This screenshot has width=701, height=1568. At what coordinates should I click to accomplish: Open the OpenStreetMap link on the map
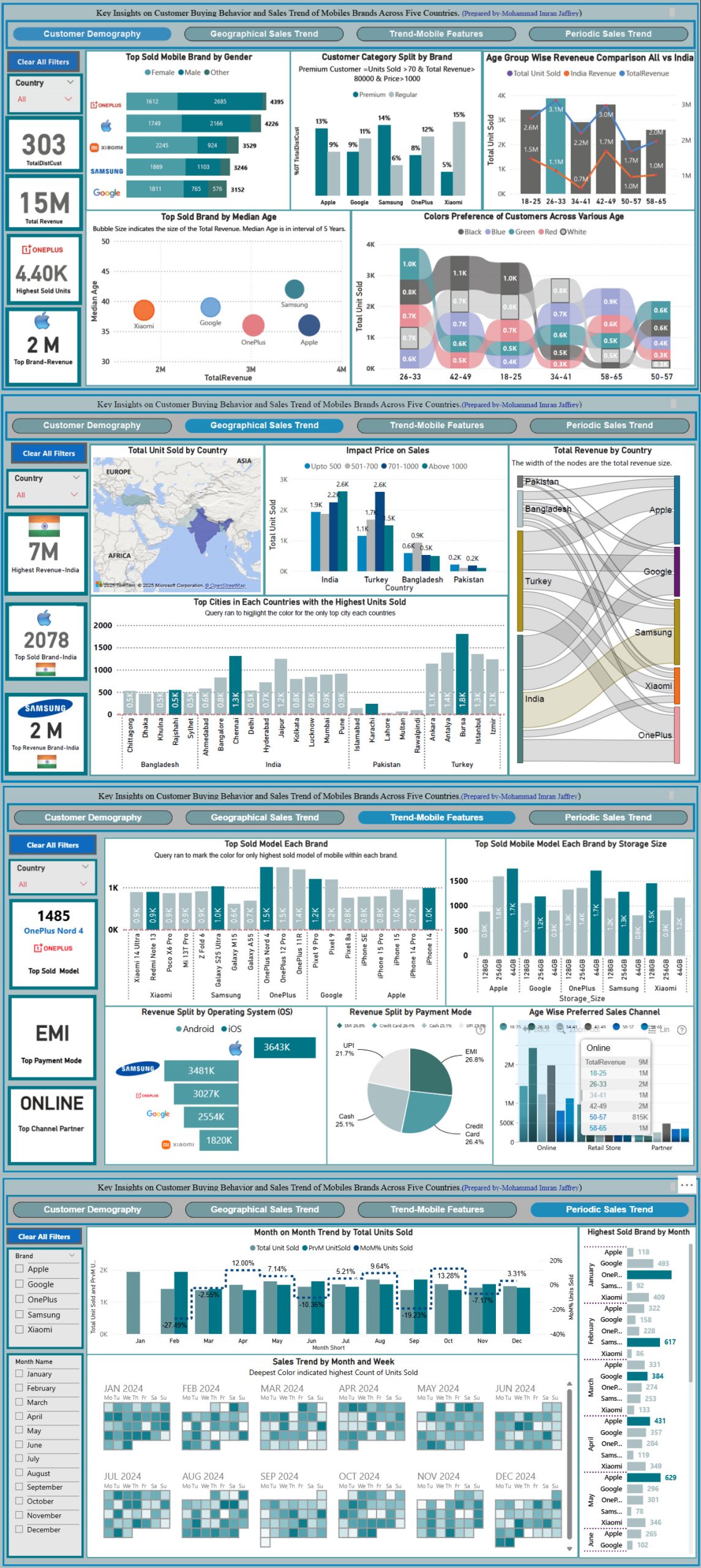[225, 586]
